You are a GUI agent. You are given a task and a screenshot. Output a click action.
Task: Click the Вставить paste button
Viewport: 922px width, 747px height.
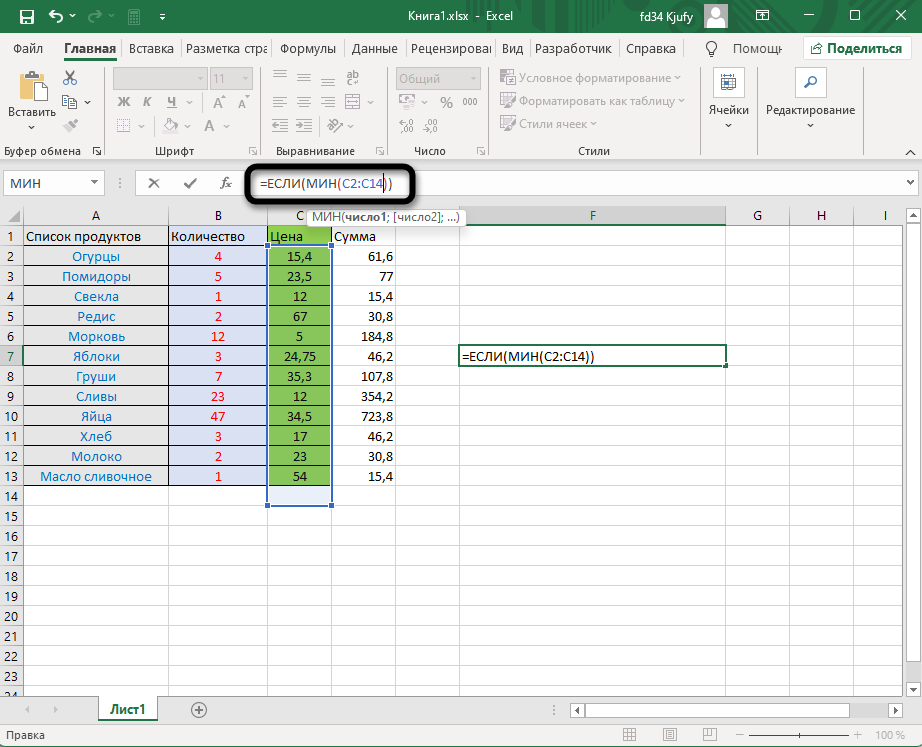click(32, 101)
